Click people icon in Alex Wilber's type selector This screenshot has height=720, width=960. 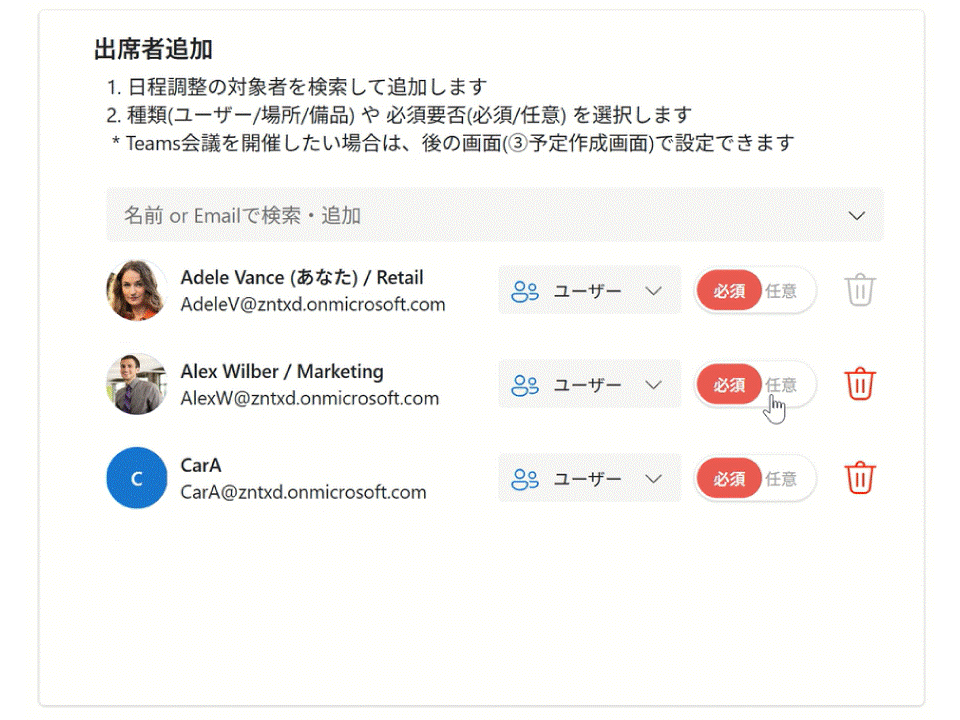click(x=525, y=385)
